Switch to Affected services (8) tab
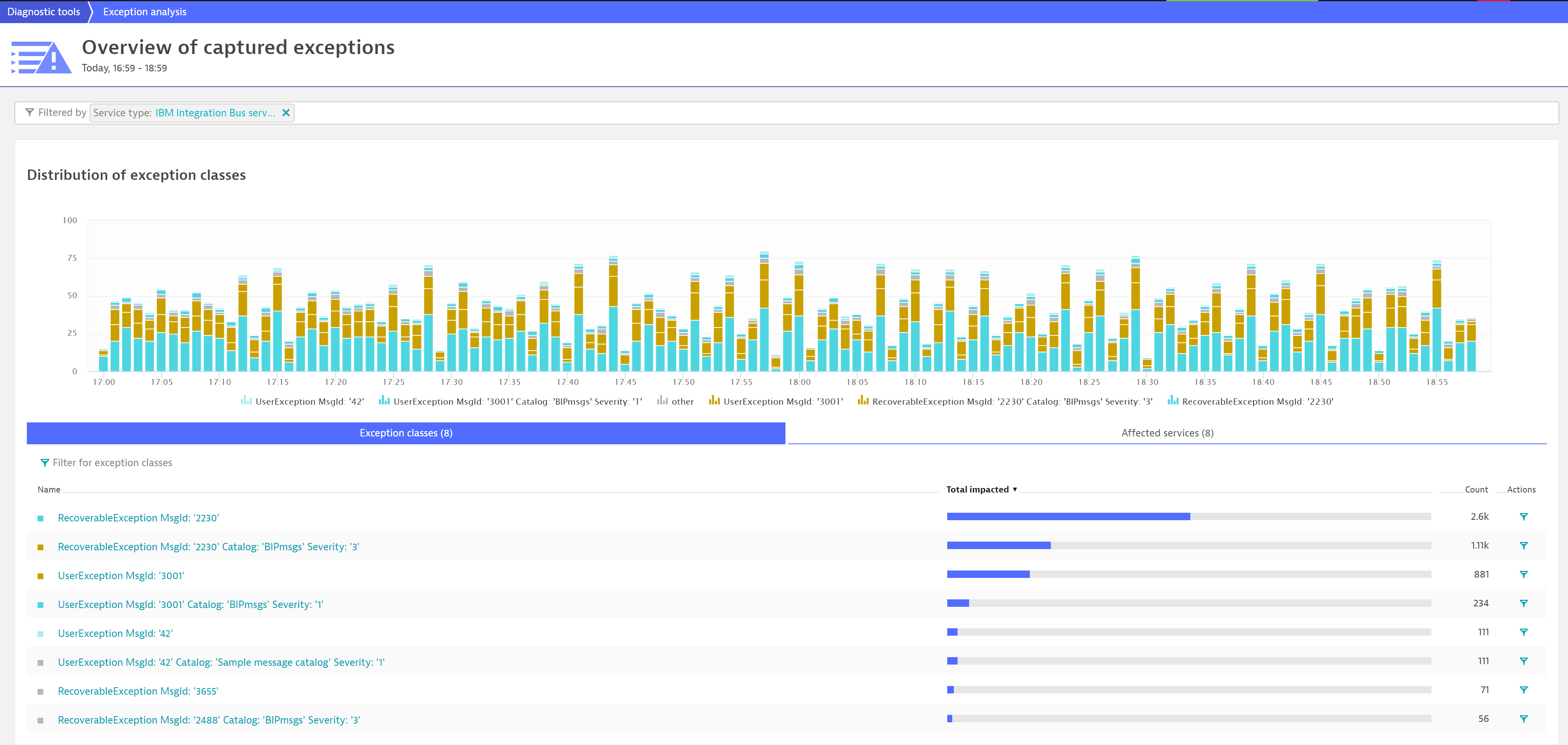 (1167, 433)
